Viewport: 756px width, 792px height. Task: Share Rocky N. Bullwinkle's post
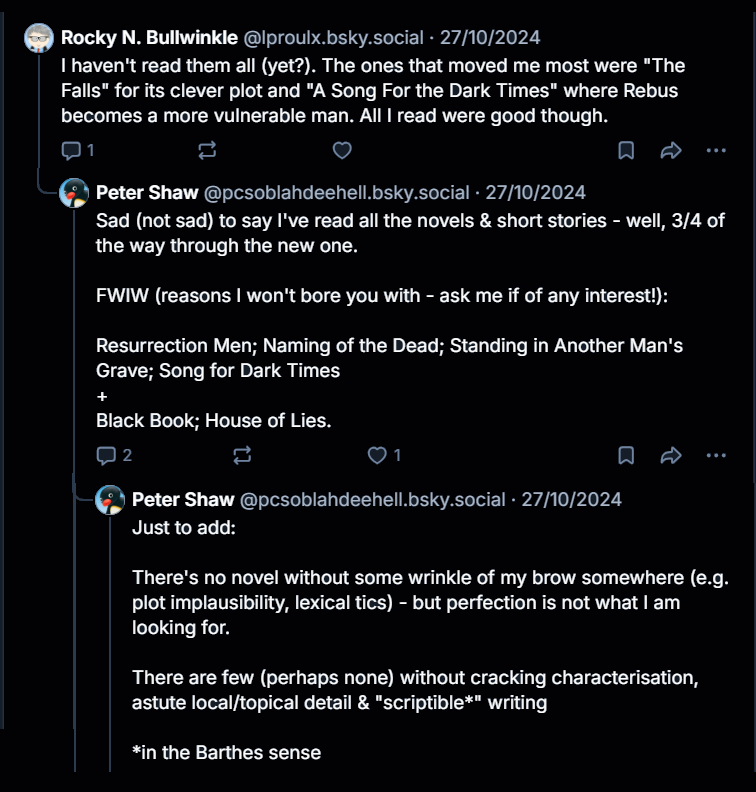pos(671,150)
